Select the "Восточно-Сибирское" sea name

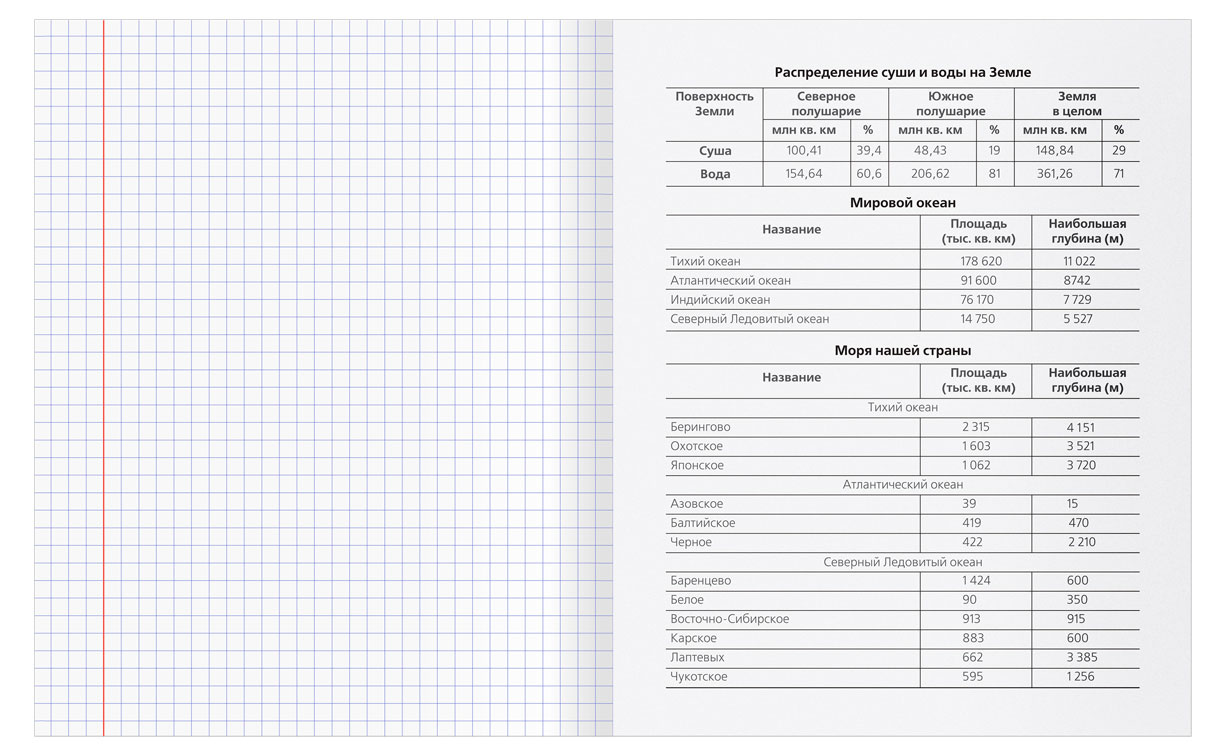[729, 619]
